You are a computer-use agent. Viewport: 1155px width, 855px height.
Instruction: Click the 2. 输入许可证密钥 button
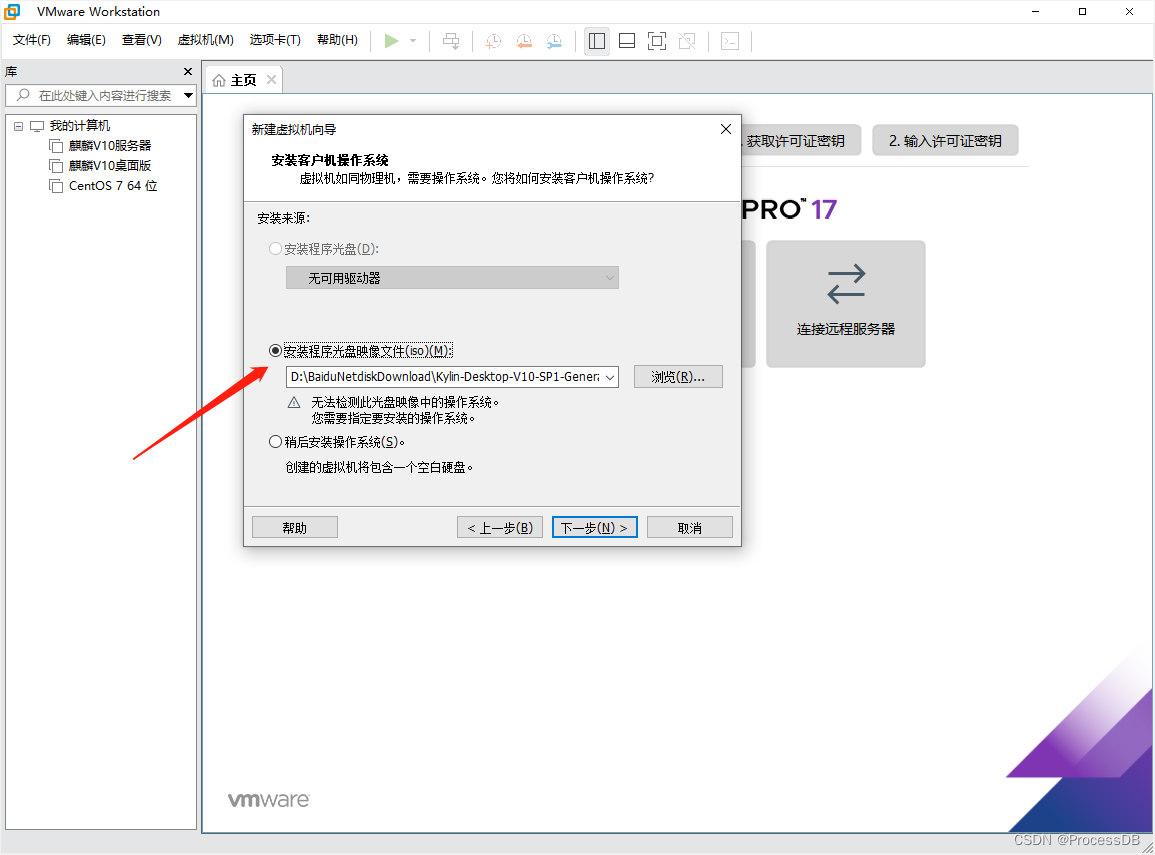[945, 140]
